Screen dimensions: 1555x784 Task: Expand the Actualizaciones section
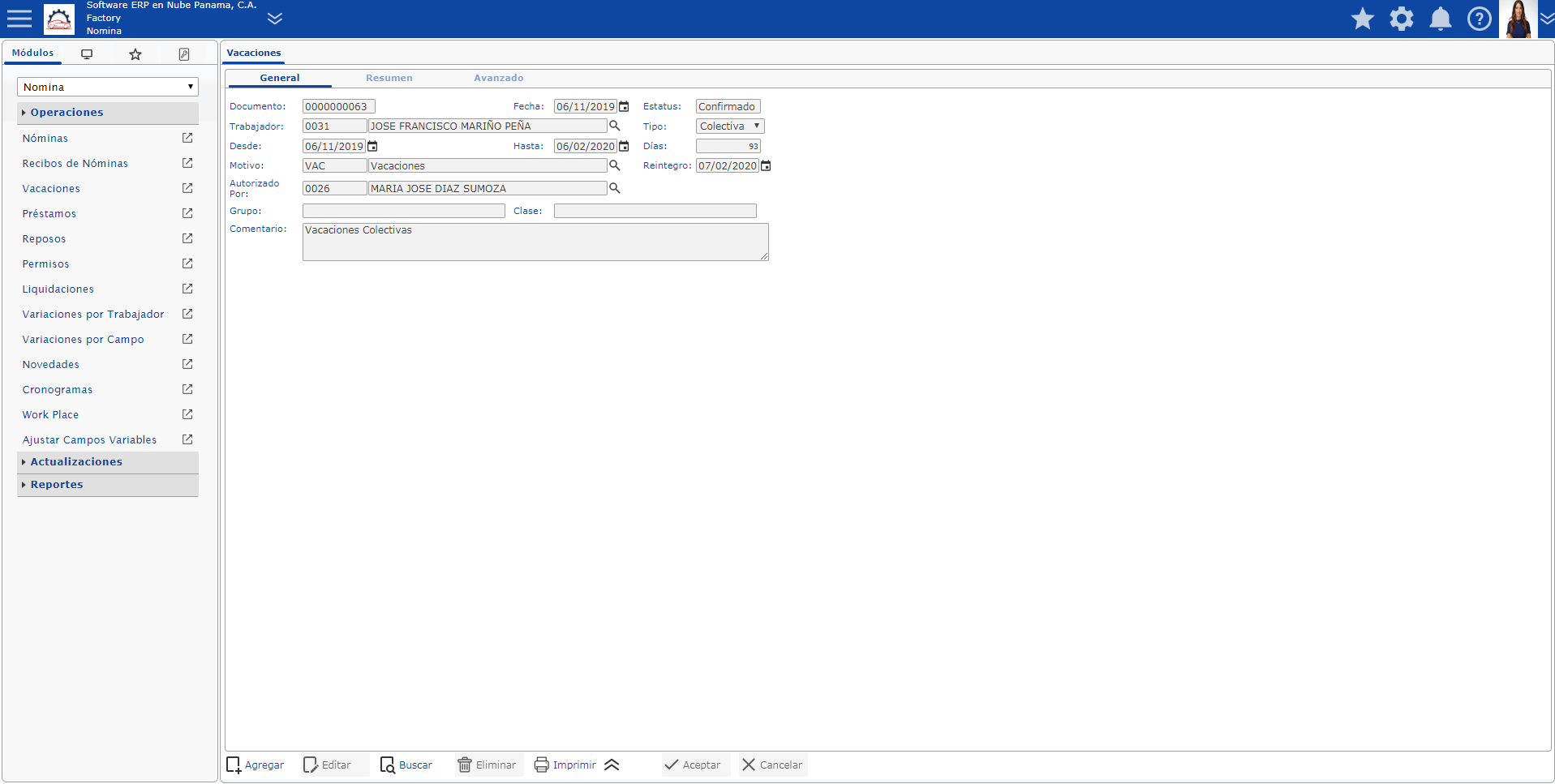[108, 462]
